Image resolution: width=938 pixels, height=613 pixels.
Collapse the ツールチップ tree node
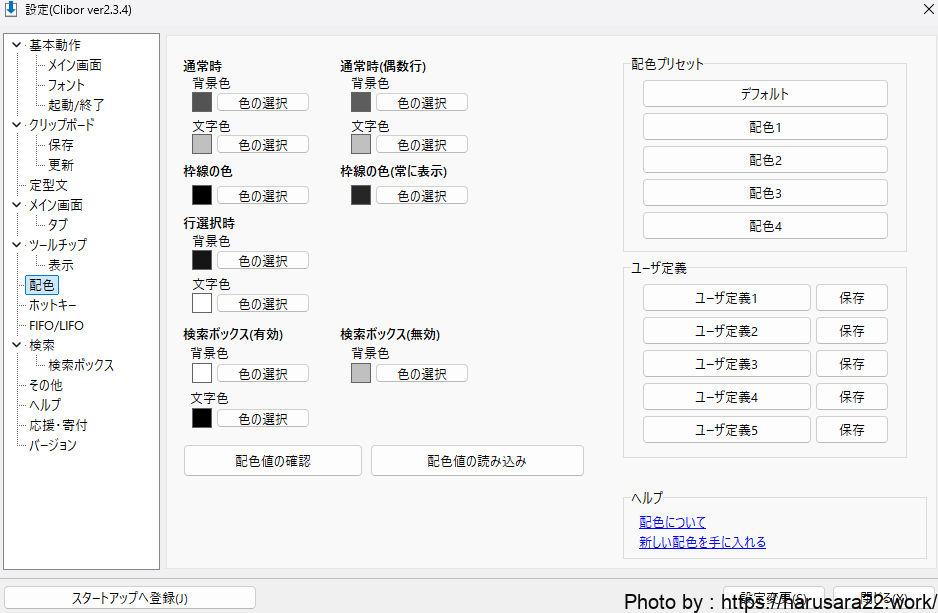pos(16,245)
